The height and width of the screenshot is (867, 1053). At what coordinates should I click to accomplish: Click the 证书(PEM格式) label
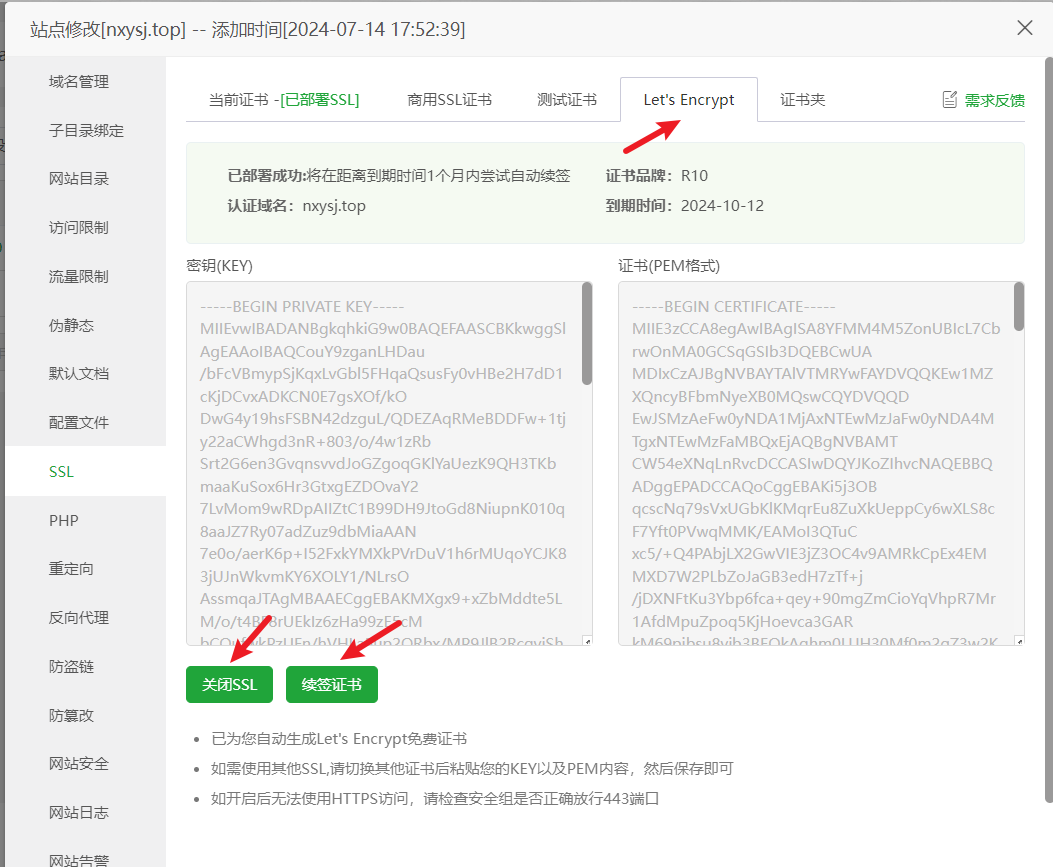(669, 266)
